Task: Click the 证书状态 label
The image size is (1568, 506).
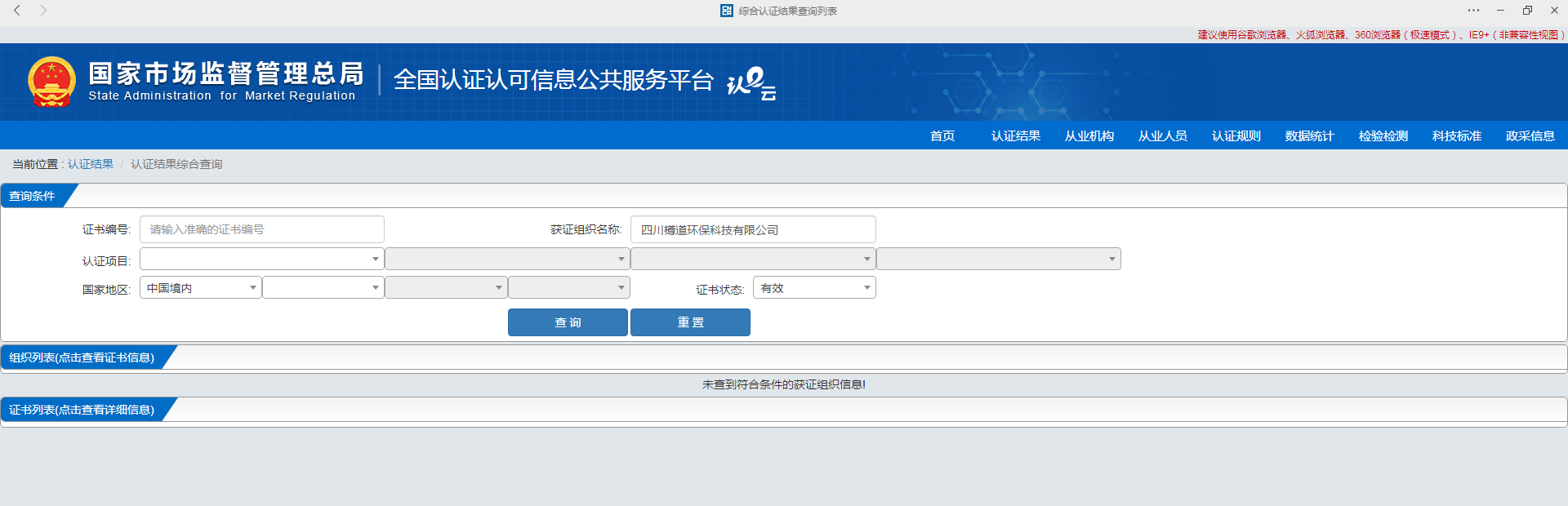Action: point(719,289)
